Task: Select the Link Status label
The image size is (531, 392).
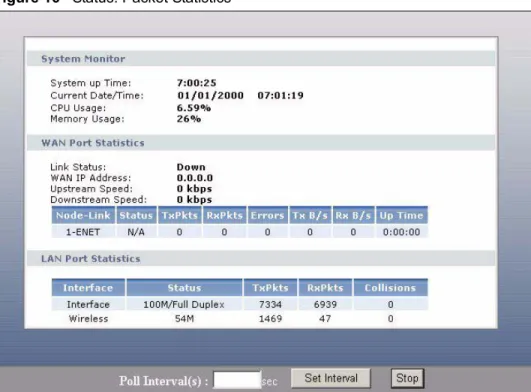Action: click(78, 167)
